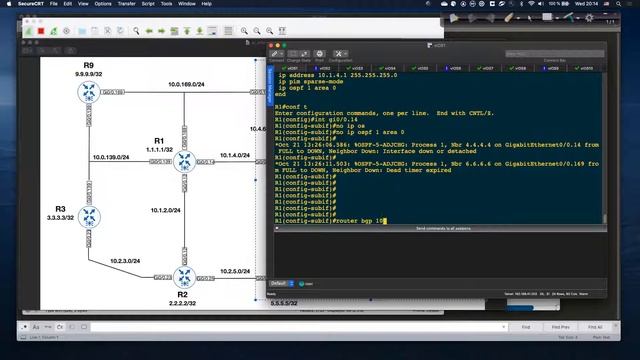Click the R3 router icon in diagram
The width and height of the screenshot is (640, 360).
(x=89, y=217)
